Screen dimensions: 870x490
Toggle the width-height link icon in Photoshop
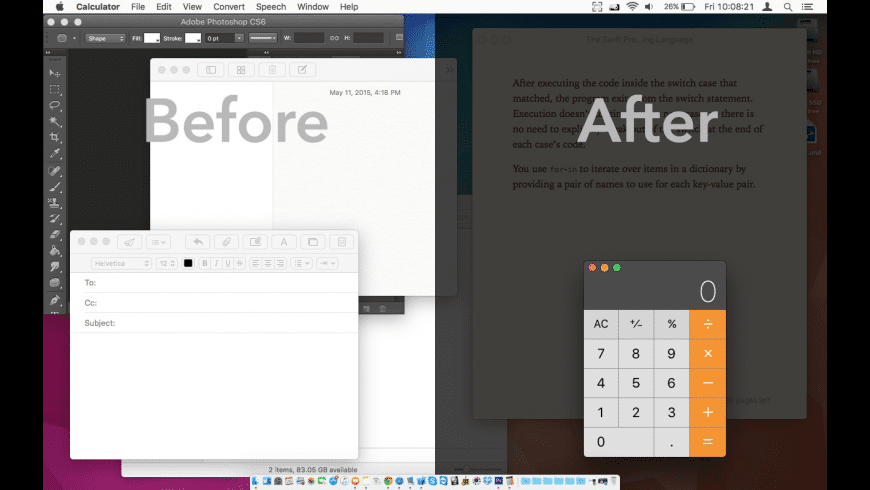(x=334, y=38)
